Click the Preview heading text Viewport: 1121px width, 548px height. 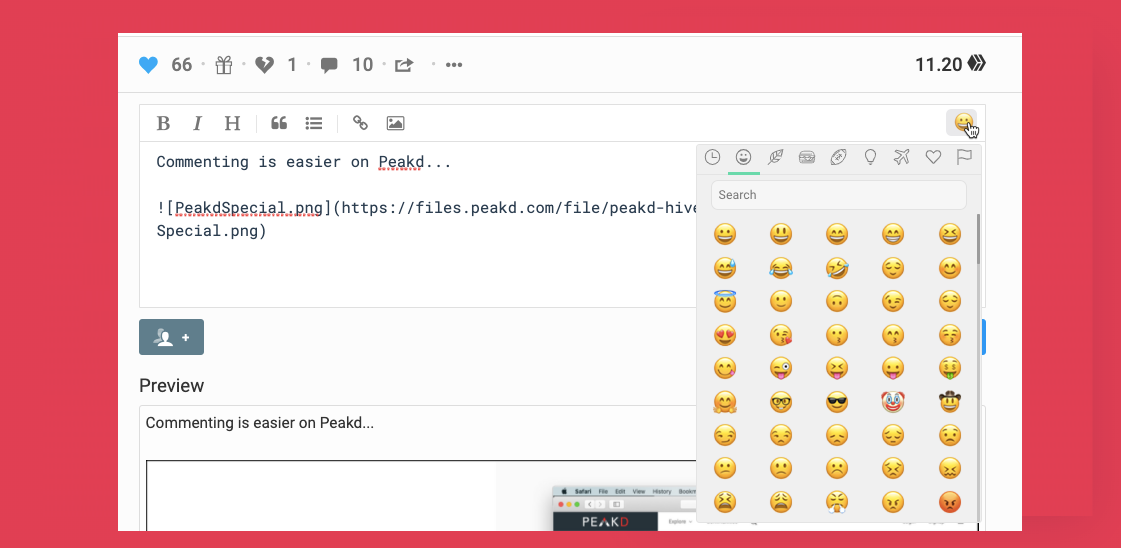coord(172,386)
